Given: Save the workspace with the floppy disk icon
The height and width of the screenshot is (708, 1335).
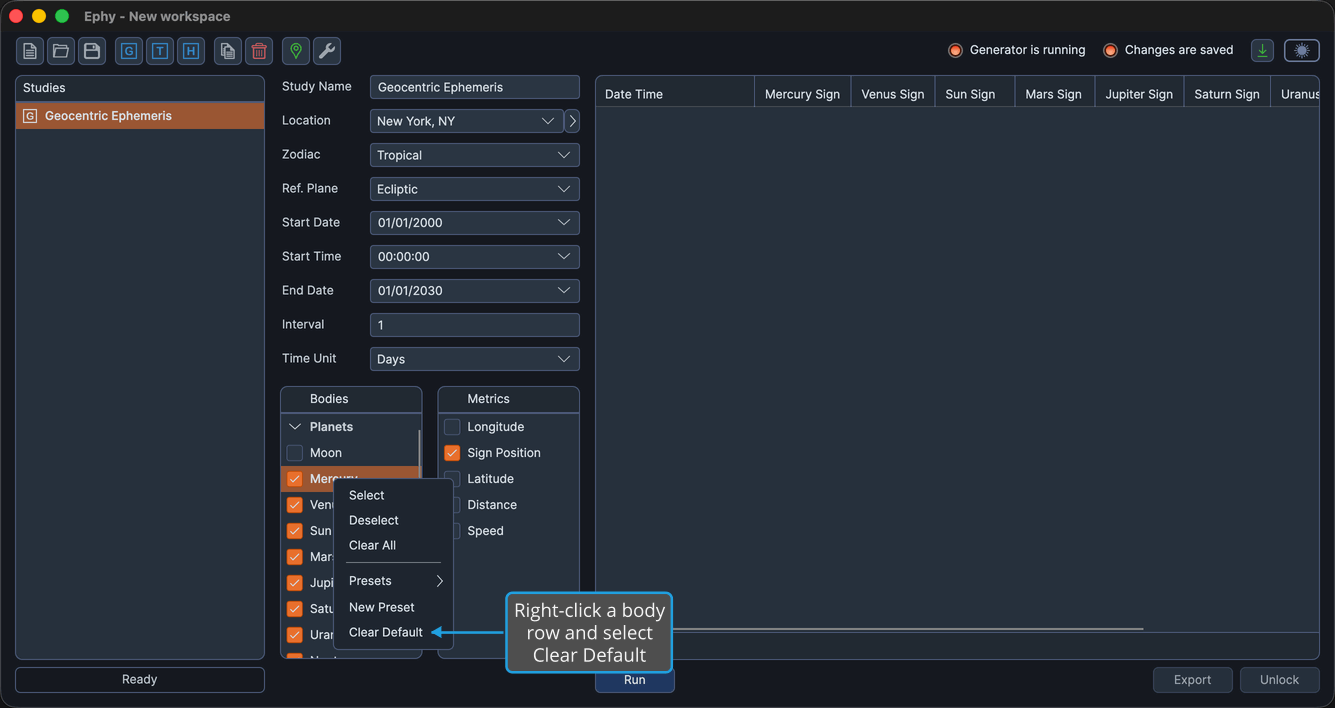Looking at the screenshot, I should point(92,51).
